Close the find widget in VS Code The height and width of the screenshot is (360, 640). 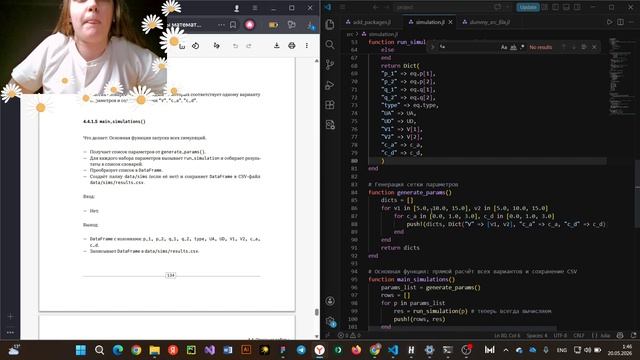tap(594, 47)
